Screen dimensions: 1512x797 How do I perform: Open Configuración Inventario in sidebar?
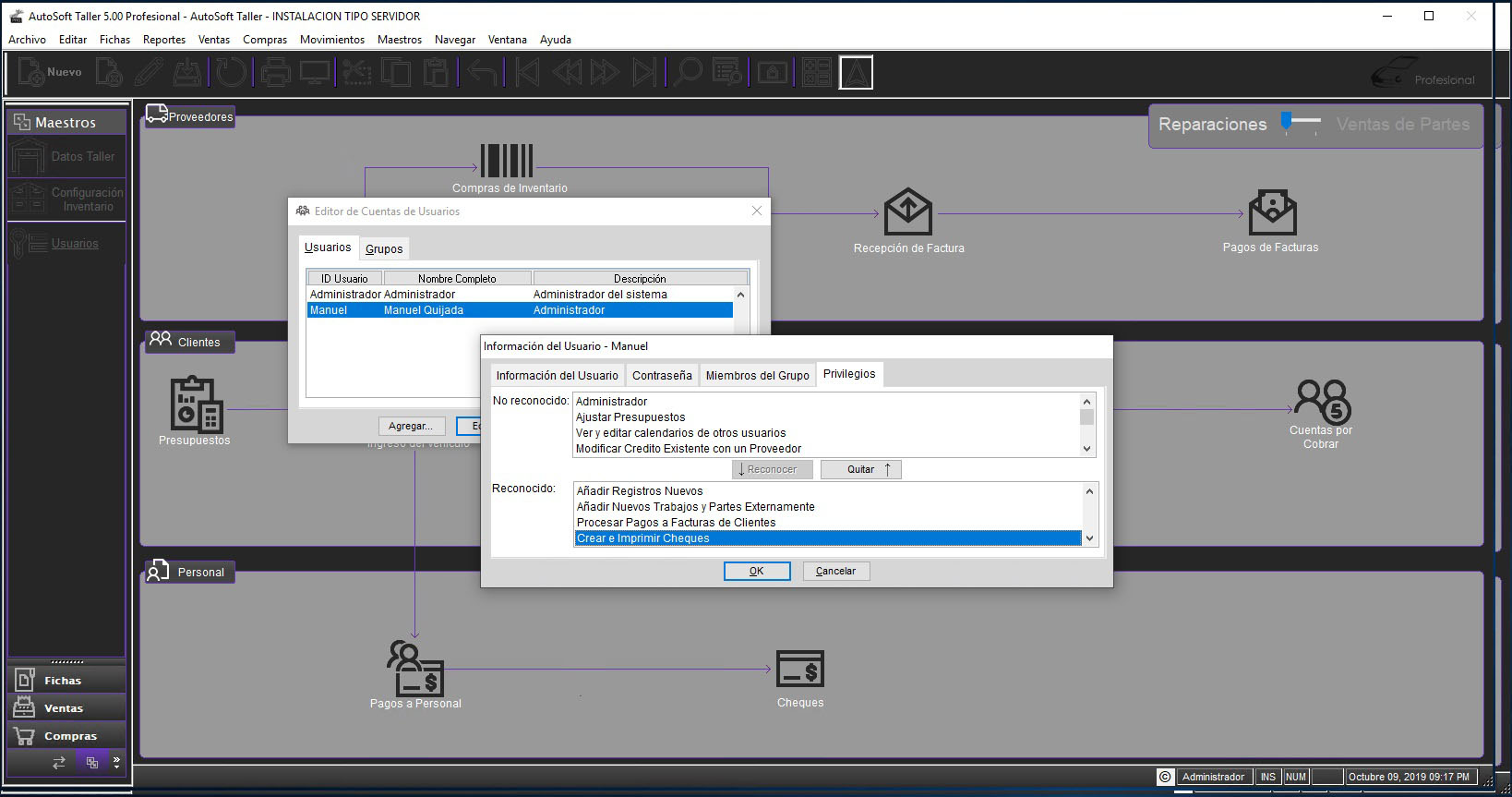[x=66, y=199]
